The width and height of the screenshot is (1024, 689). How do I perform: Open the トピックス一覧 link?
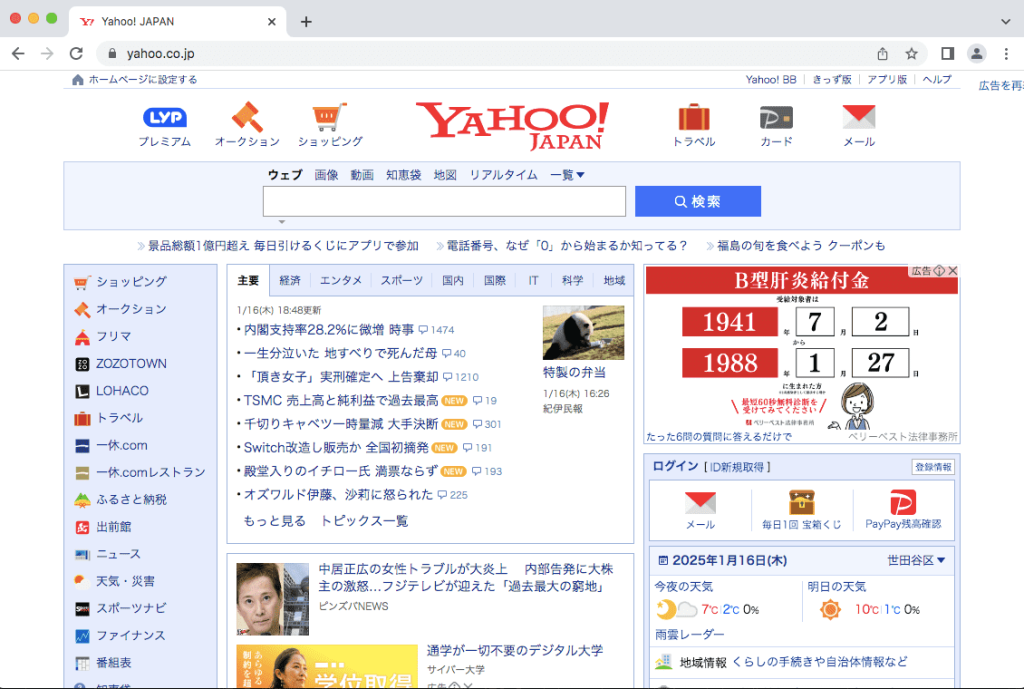(x=364, y=521)
